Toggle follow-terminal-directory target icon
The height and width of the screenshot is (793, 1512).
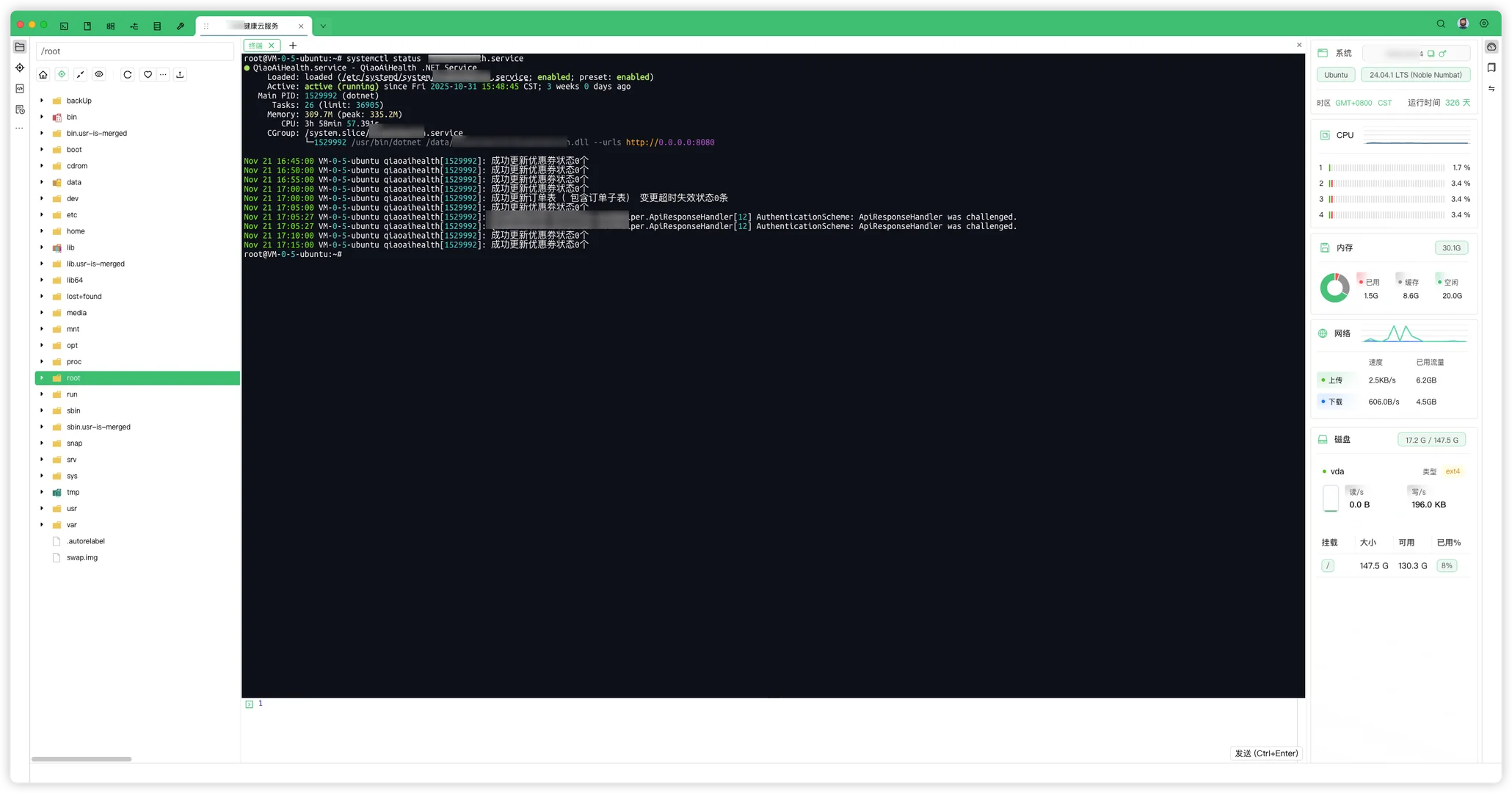62,74
